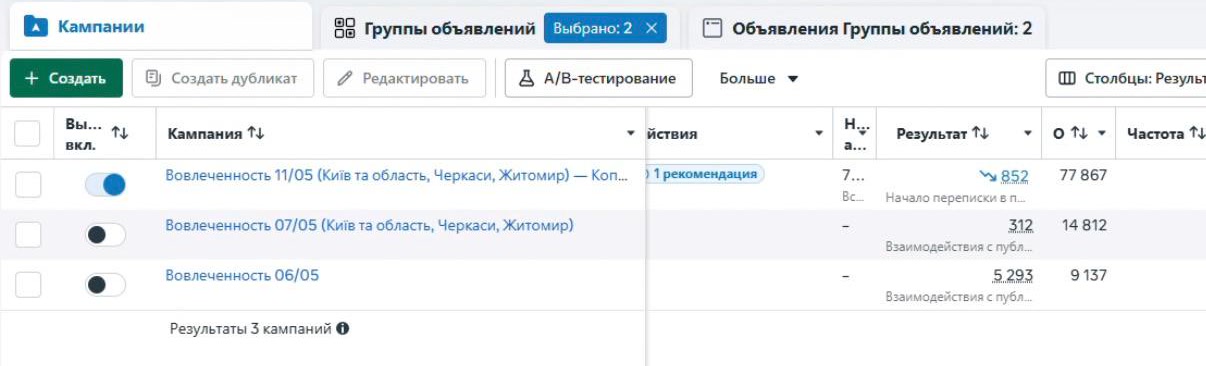
Task: Open действия column dropdown arrow
Action: (819, 134)
